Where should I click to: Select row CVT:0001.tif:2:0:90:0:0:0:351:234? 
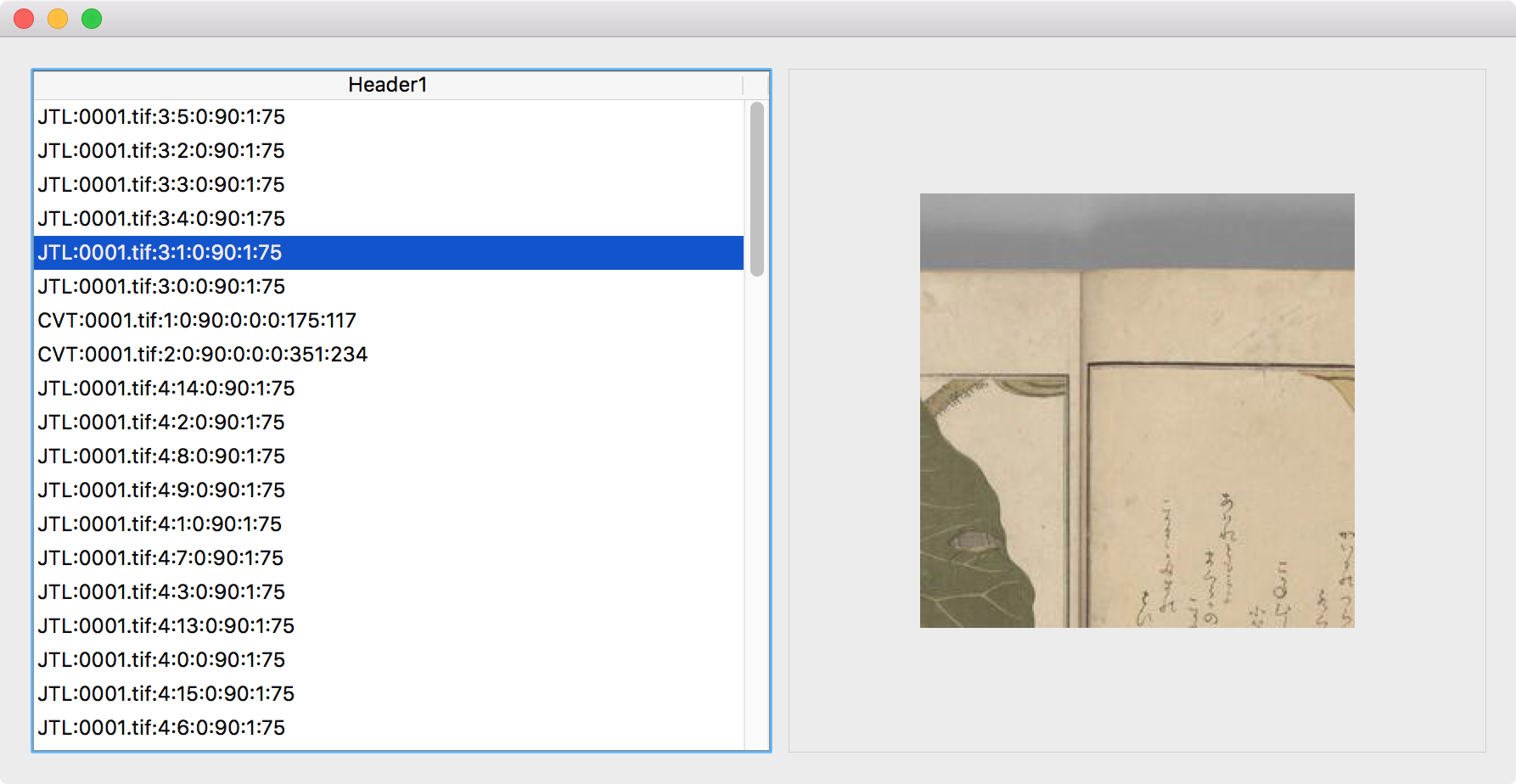pyautogui.click(x=389, y=355)
